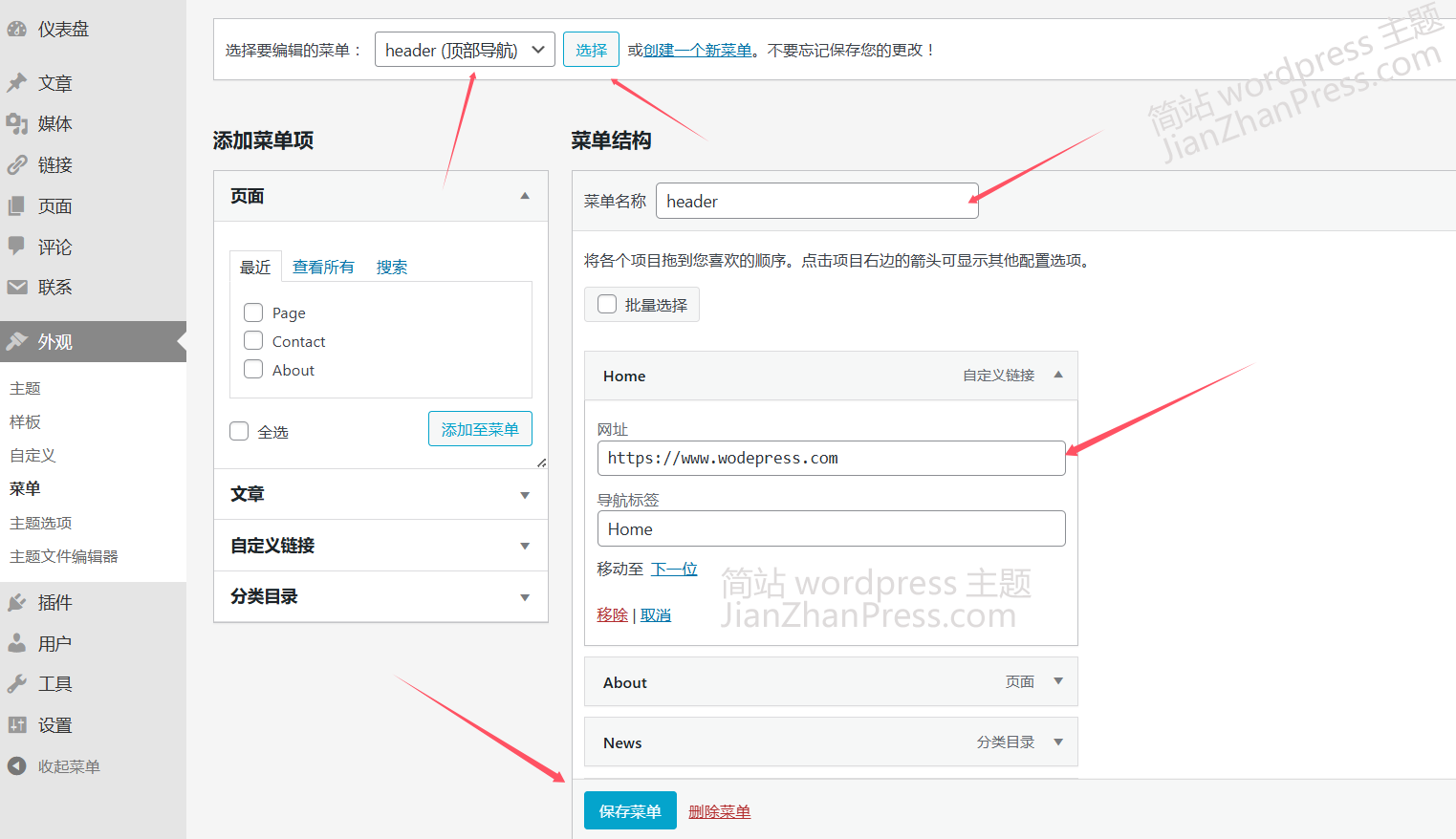Open the header (顶部导航) menu dropdown
This screenshot has height=839, width=1456.
tap(464, 50)
